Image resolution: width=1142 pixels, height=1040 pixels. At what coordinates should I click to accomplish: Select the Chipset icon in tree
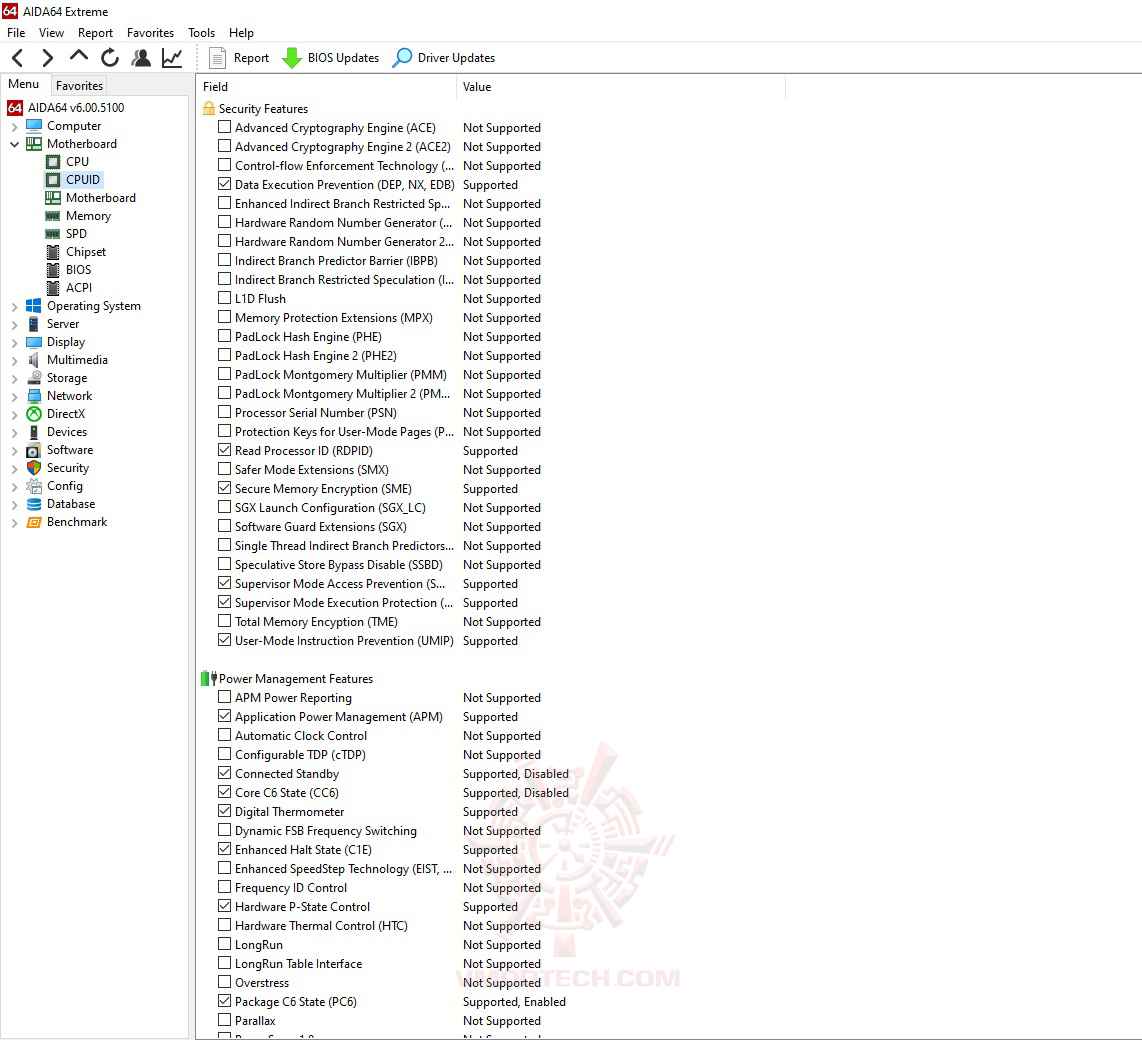click(53, 252)
